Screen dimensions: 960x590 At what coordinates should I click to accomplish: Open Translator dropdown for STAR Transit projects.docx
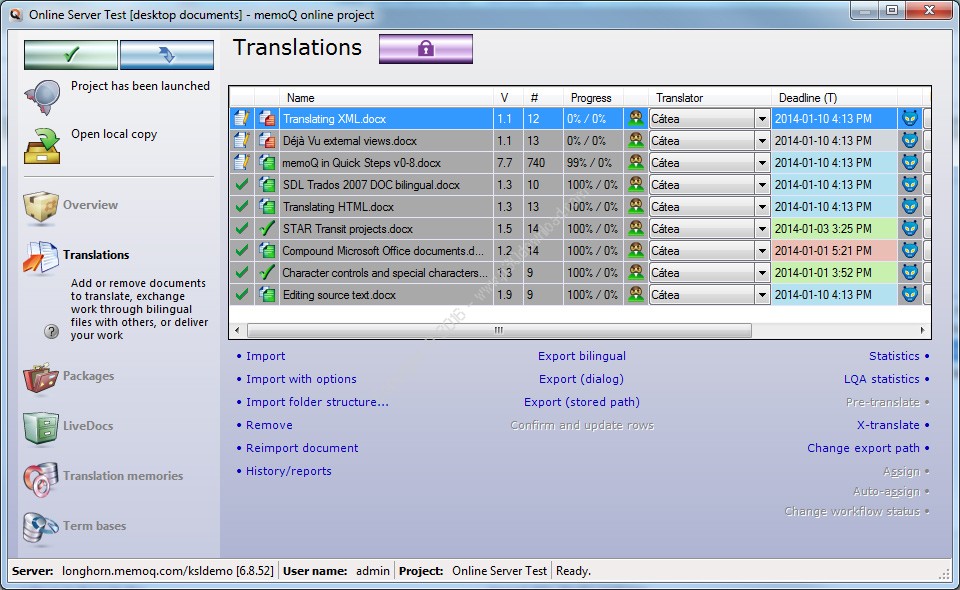pyautogui.click(x=762, y=229)
